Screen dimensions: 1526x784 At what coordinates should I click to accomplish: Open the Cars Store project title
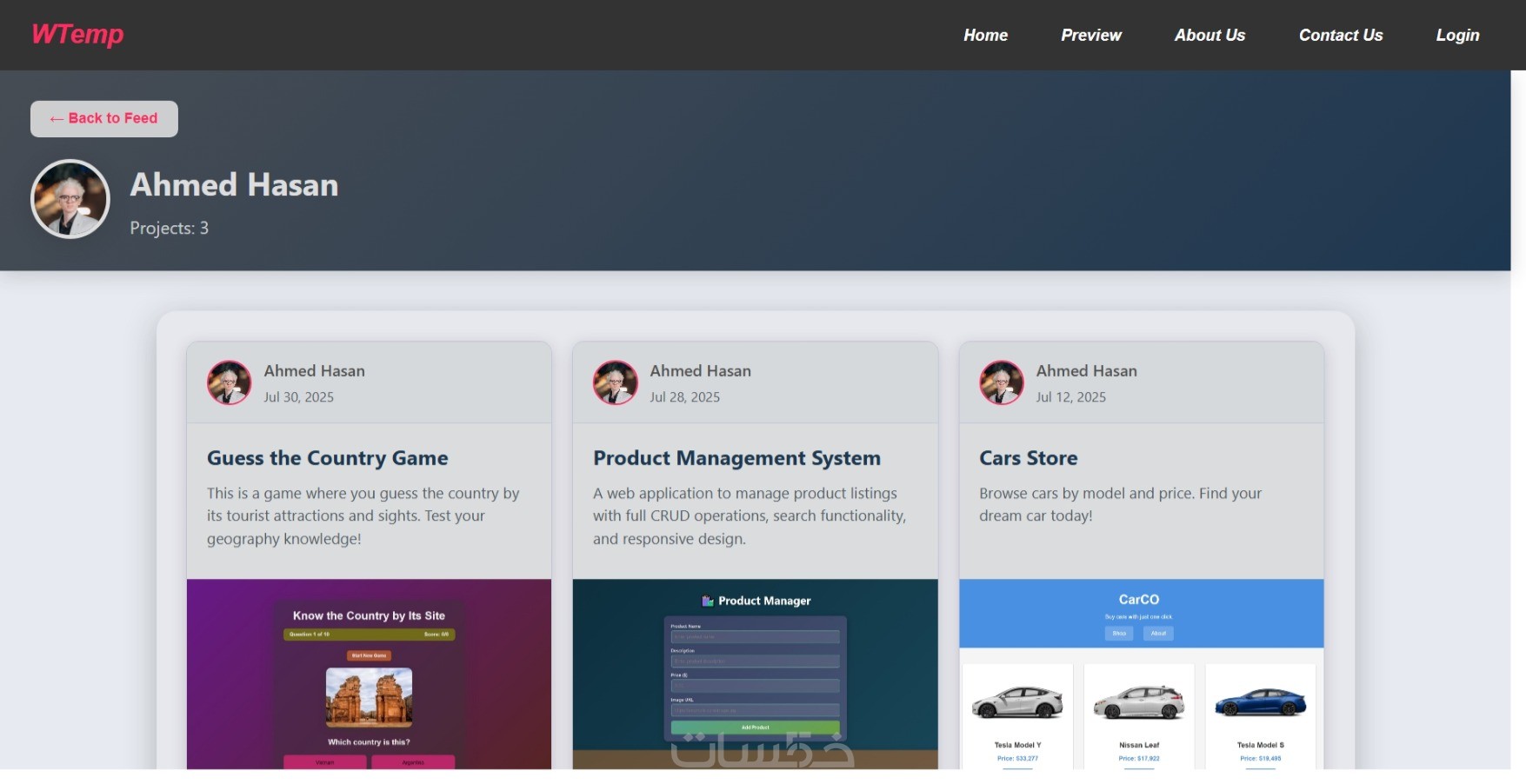point(1028,458)
